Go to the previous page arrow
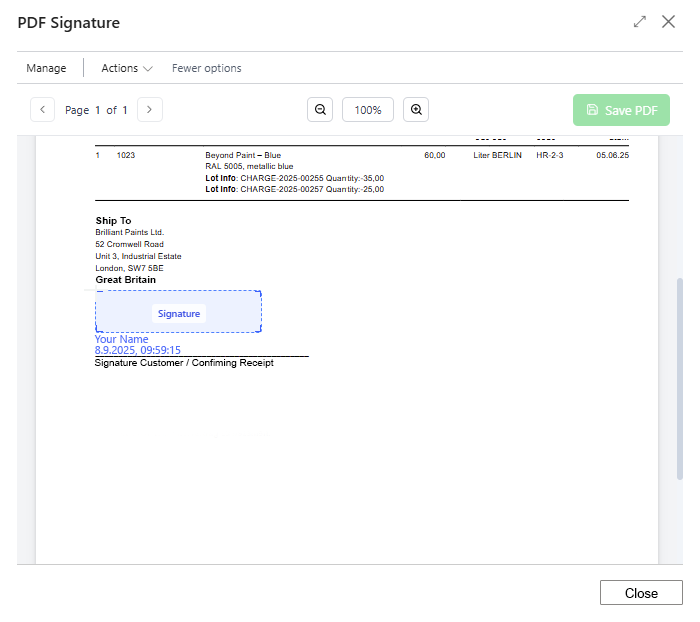The image size is (700, 622). pyautogui.click(x=43, y=110)
